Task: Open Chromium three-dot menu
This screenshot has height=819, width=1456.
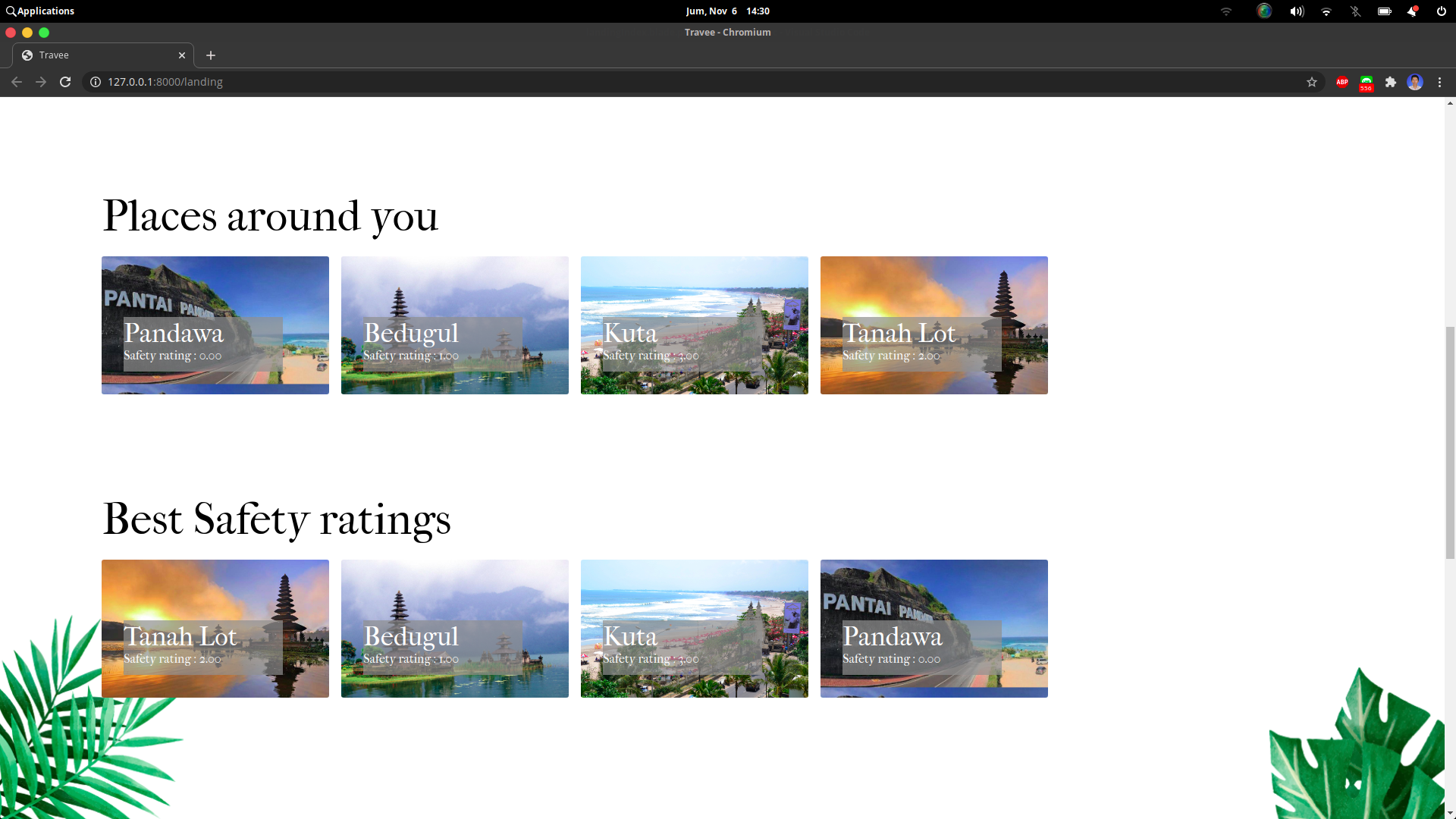Action: [x=1439, y=82]
